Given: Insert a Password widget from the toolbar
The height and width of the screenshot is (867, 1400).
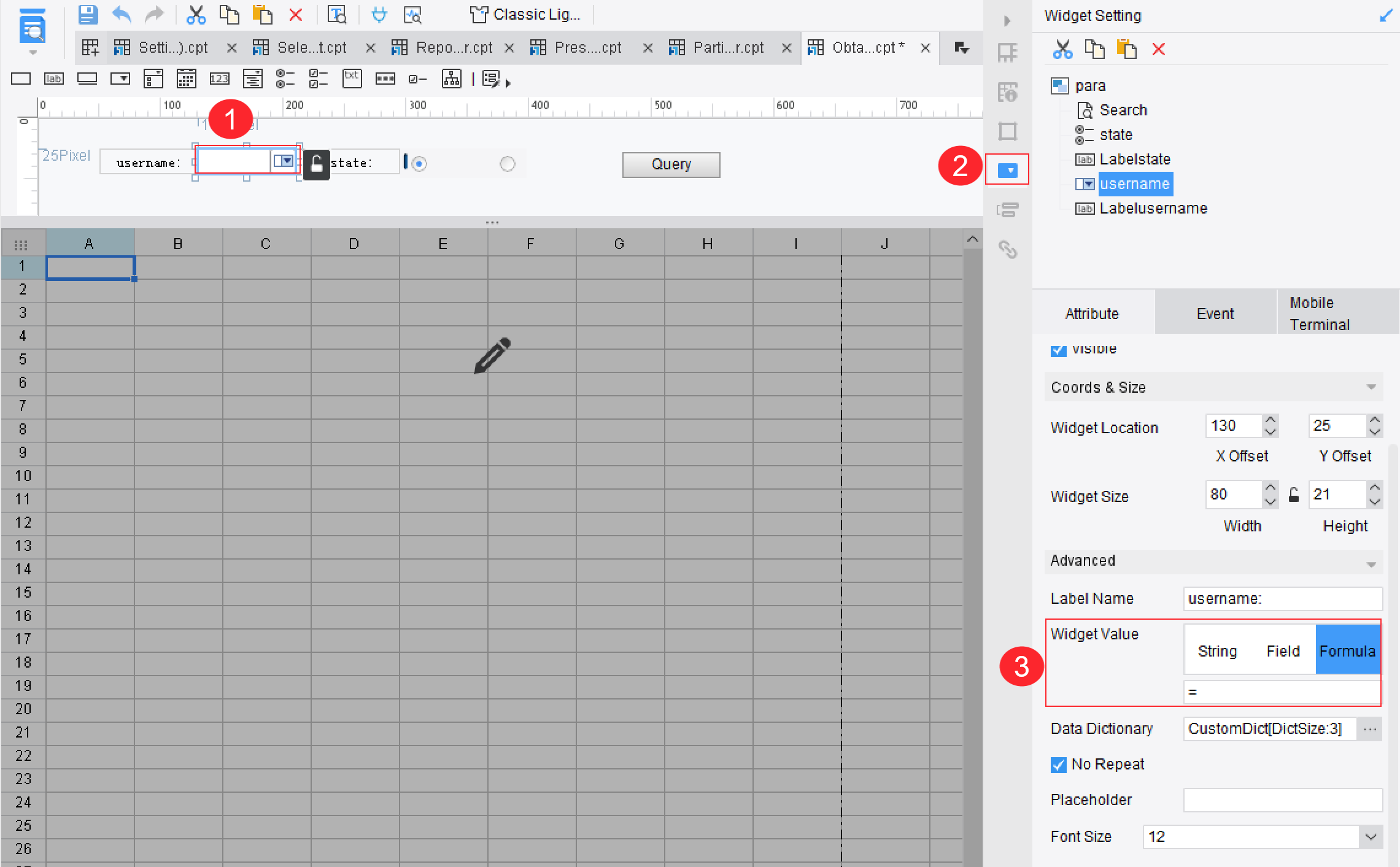Looking at the screenshot, I should click(x=385, y=79).
